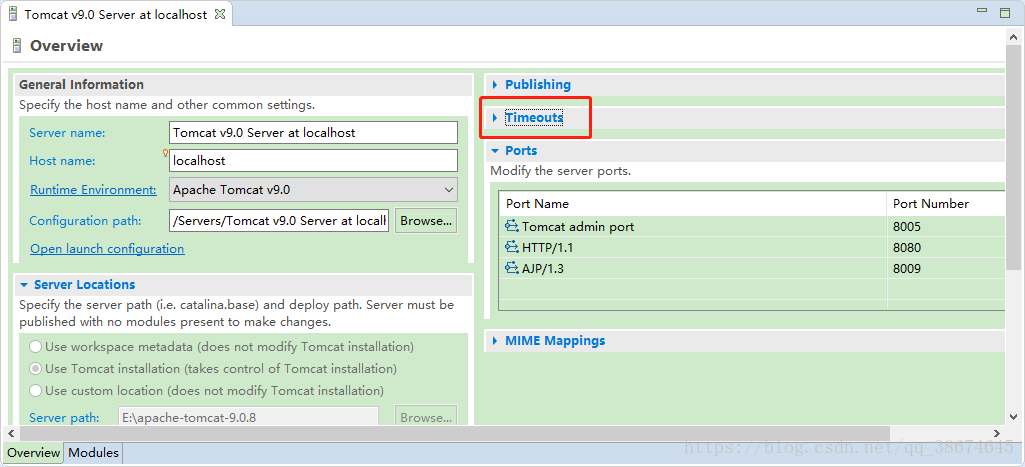The image size is (1025, 467).
Task: Select Use custom location option
Action: point(35,390)
